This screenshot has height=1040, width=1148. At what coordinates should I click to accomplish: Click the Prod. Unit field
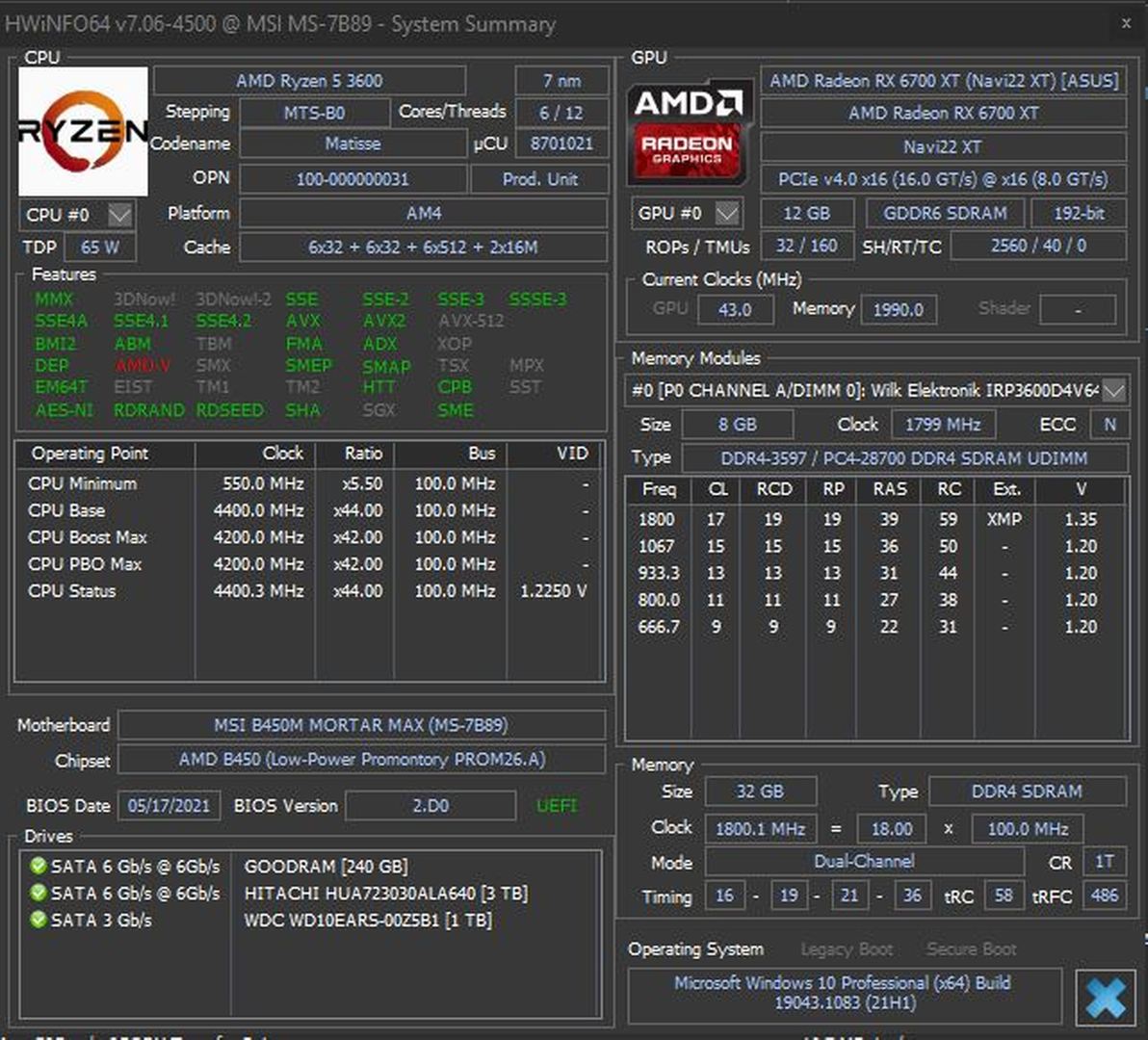point(539,178)
